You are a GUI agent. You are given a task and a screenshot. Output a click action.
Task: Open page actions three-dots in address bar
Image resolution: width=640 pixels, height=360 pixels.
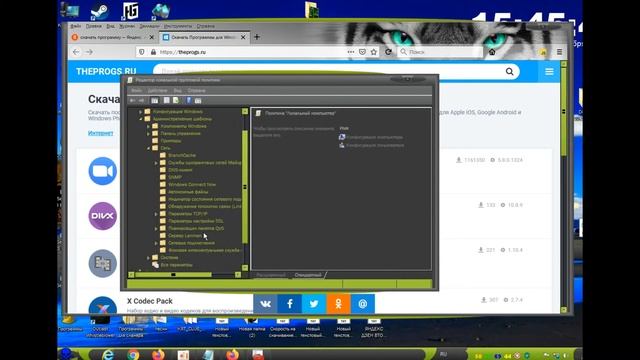pos(351,52)
